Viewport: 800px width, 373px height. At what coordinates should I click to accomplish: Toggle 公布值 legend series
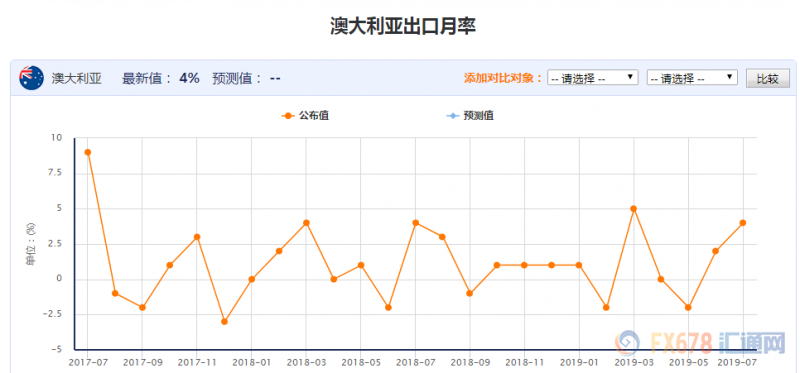(x=306, y=116)
